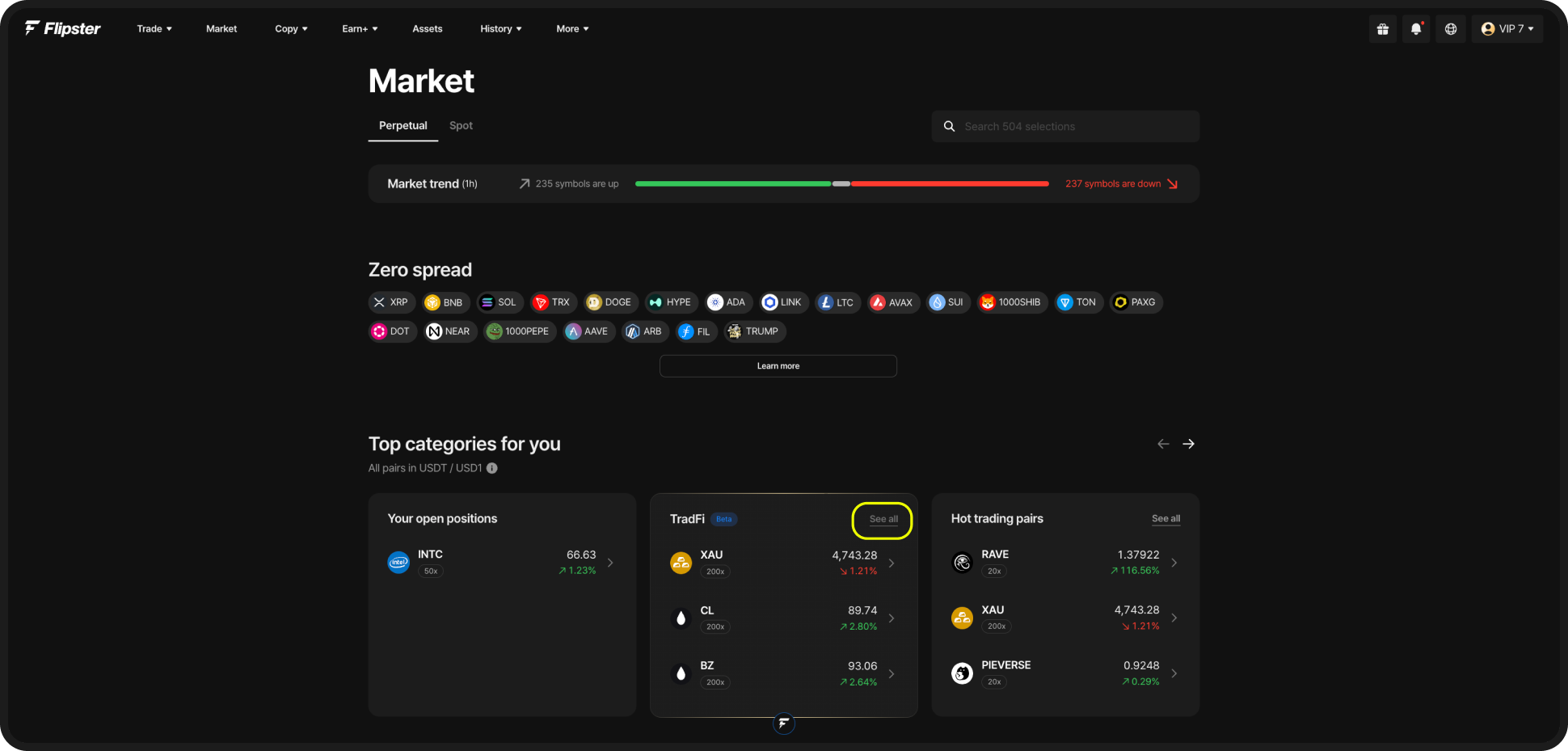The width and height of the screenshot is (1568, 751).
Task: Click the red segment of market trend bar
Action: (x=950, y=184)
